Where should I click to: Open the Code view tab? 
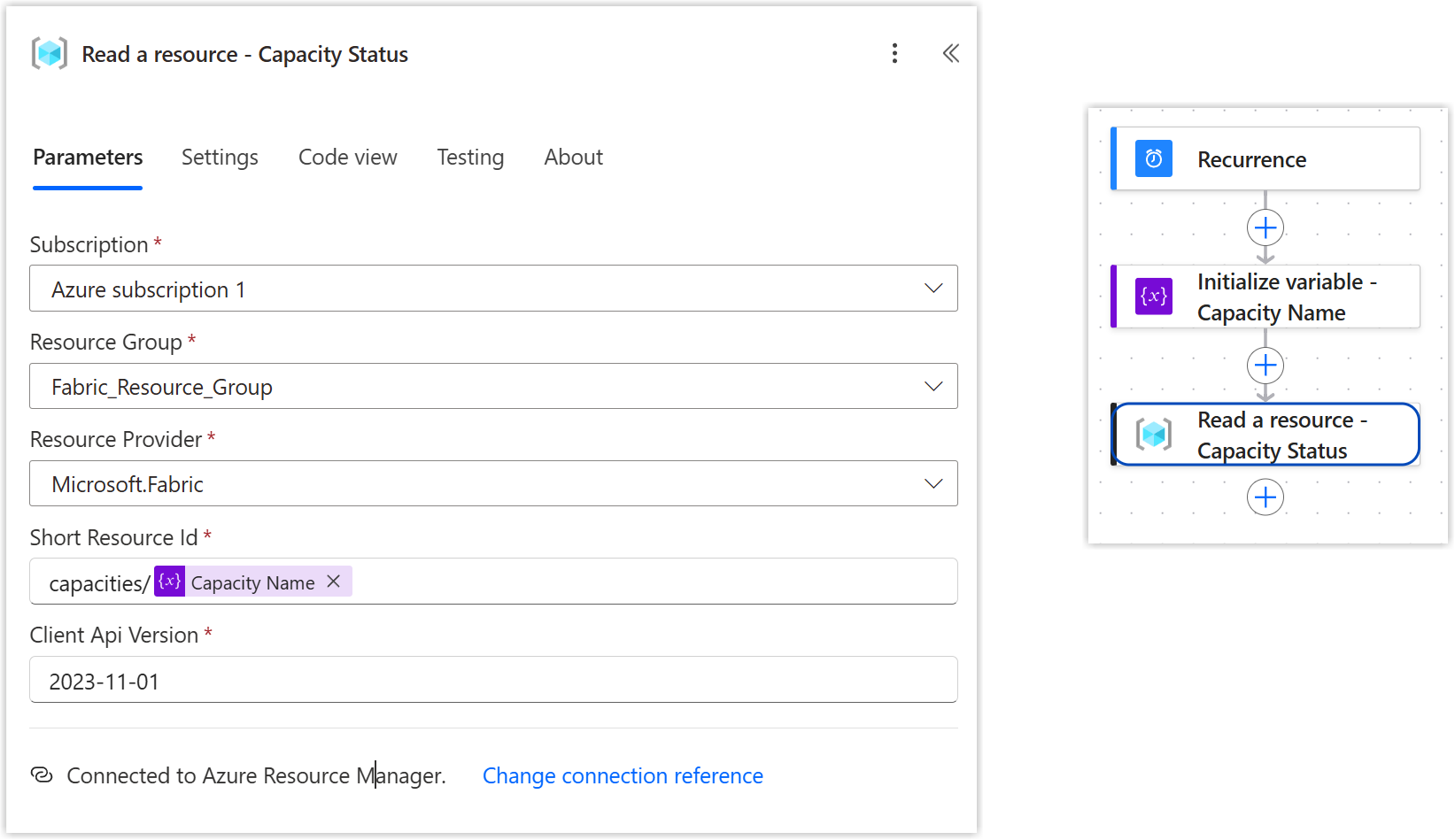click(x=348, y=158)
